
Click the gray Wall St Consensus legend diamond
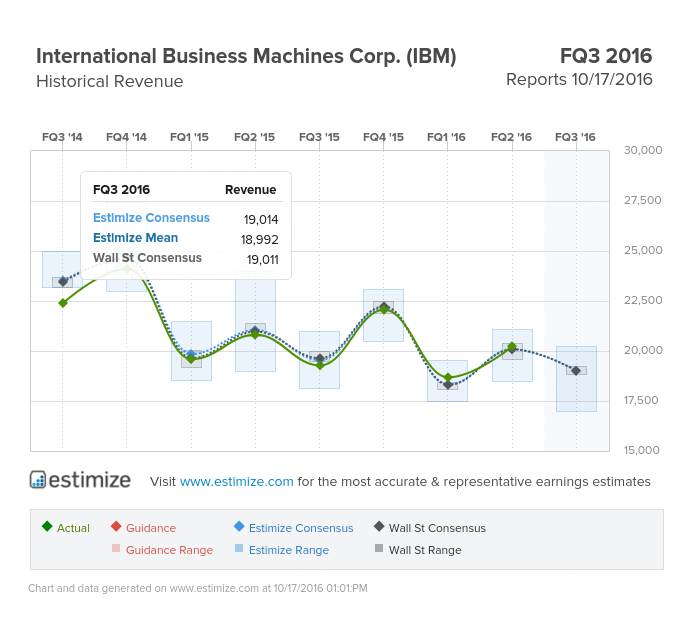click(x=379, y=526)
